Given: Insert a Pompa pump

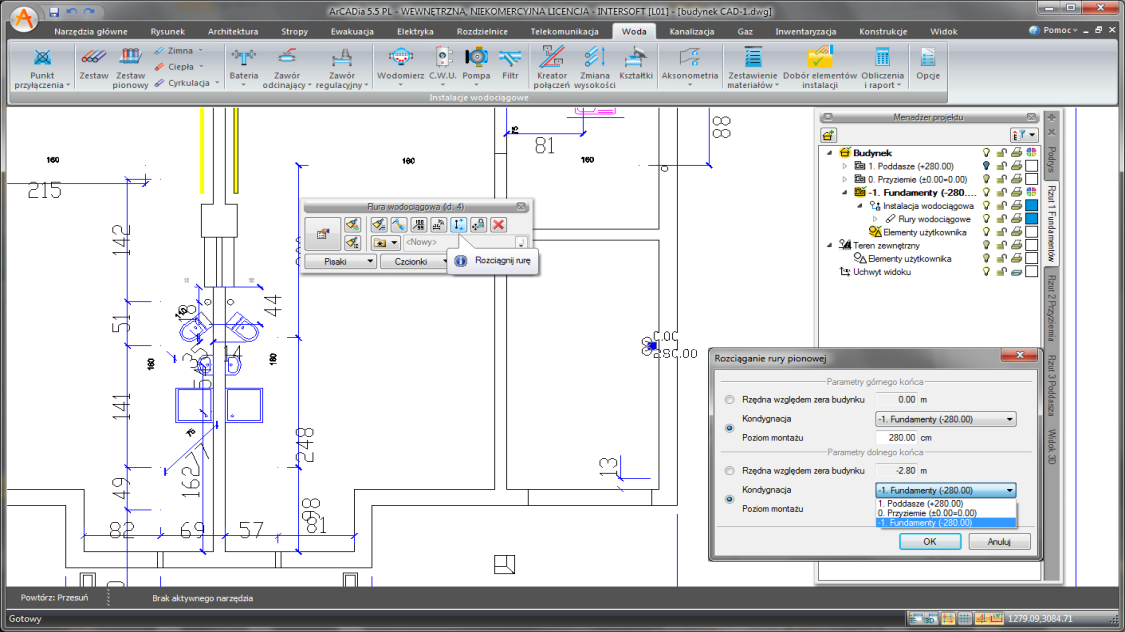Looking at the screenshot, I should point(476,67).
